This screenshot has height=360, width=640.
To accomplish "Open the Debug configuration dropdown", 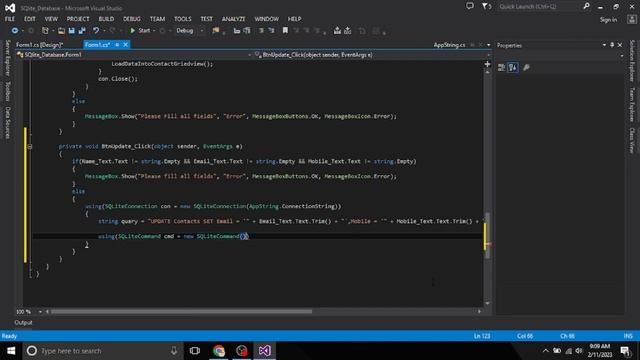I will [202, 31].
